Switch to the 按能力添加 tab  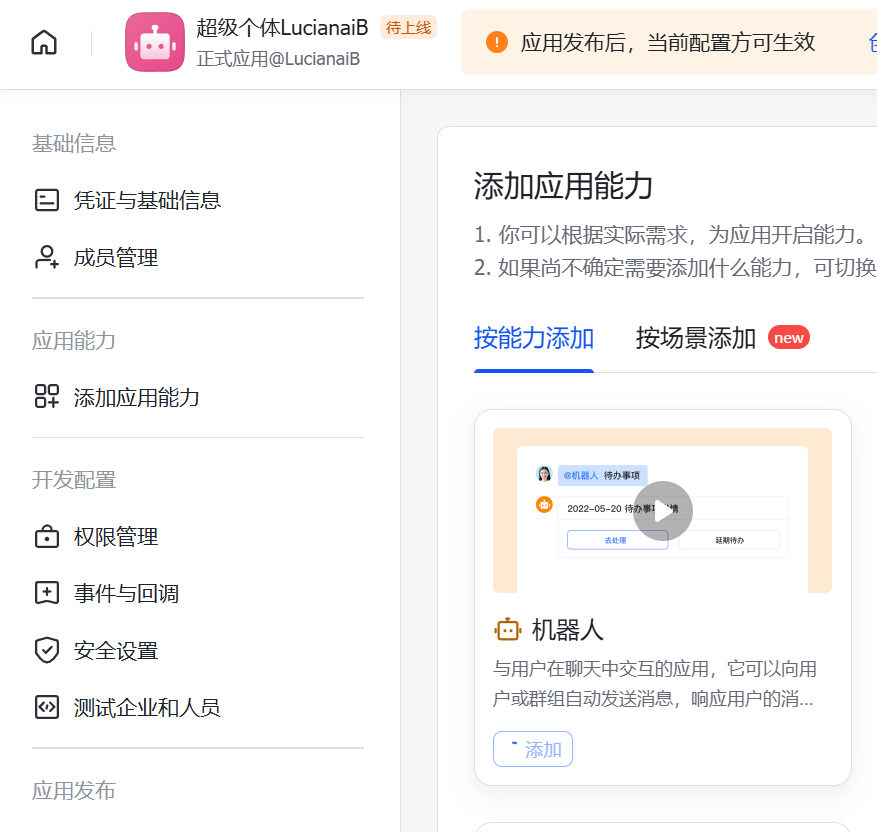[534, 338]
